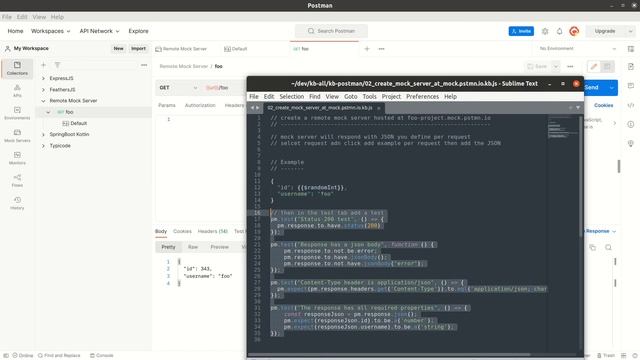This screenshot has height=360, width=640.
Task: Open the APIs sidebar panel
Action: pos(17,91)
